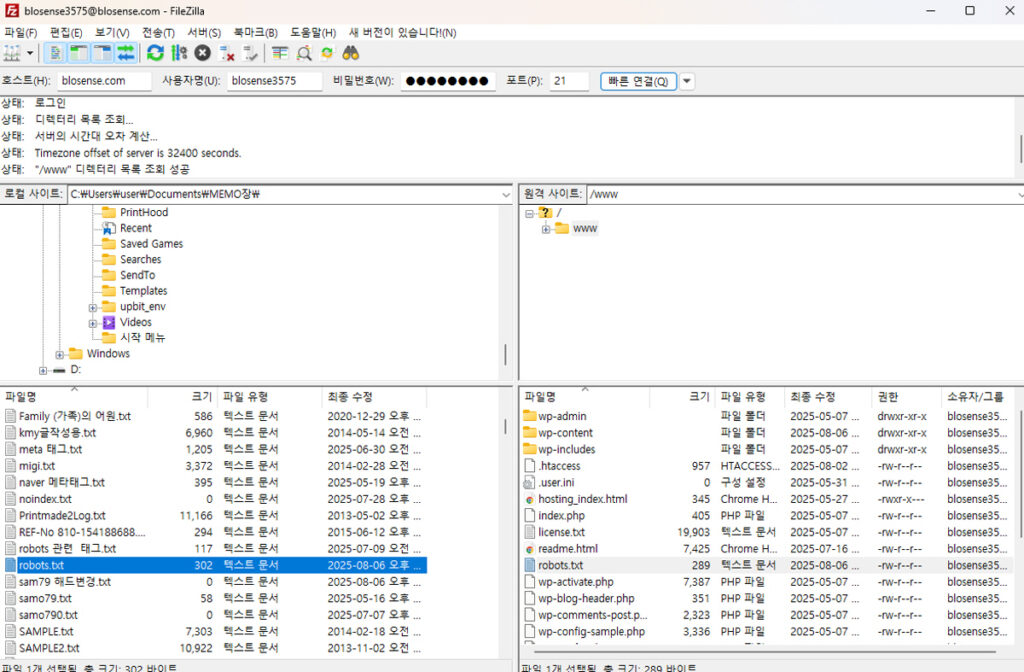Toggle the remote directory tree view
Viewport: 1024px width, 672px height.
(x=103, y=54)
